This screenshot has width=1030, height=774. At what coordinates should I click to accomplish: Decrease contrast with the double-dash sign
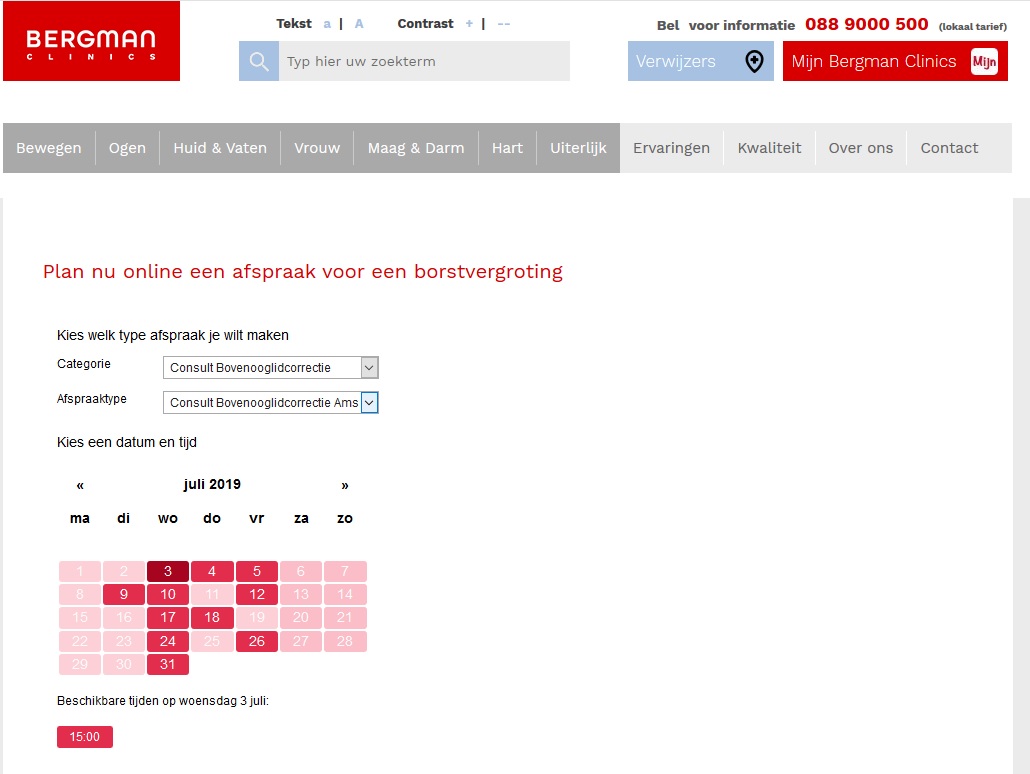click(x=504, y=24)
